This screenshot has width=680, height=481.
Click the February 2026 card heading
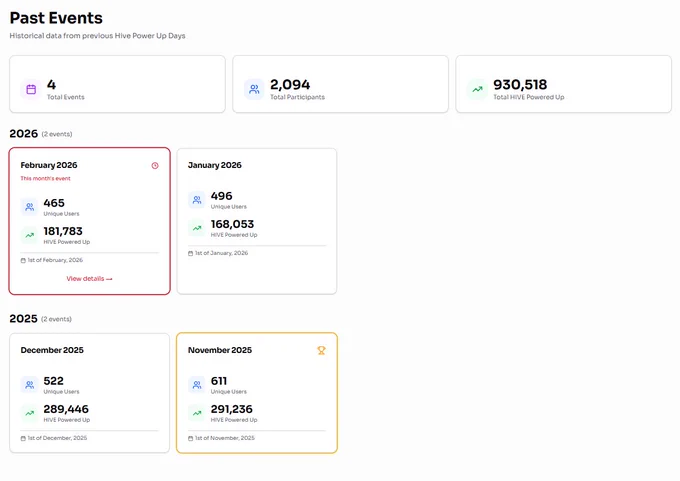click(x=49, y=165)
